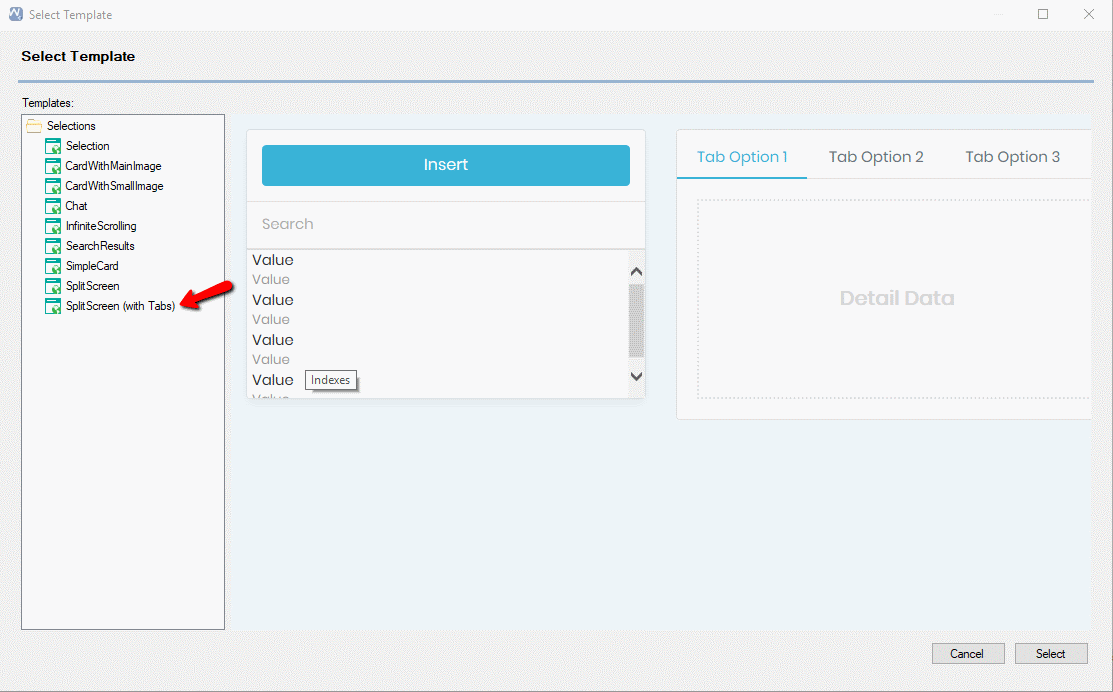
Task: Click the CardWithMainImage template icon
Action: tap(53, 166)
